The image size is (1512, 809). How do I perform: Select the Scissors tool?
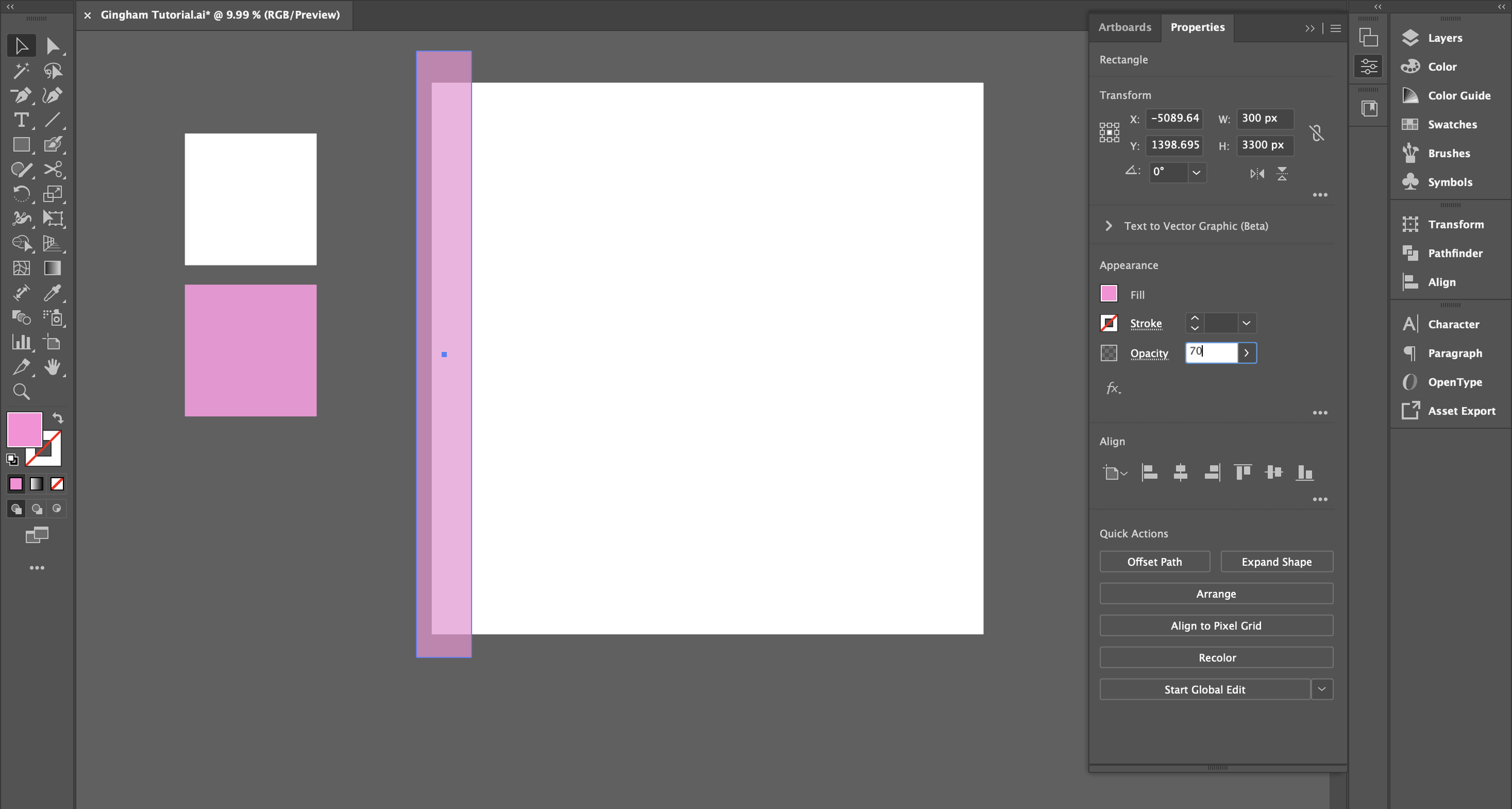click(53, 169)
